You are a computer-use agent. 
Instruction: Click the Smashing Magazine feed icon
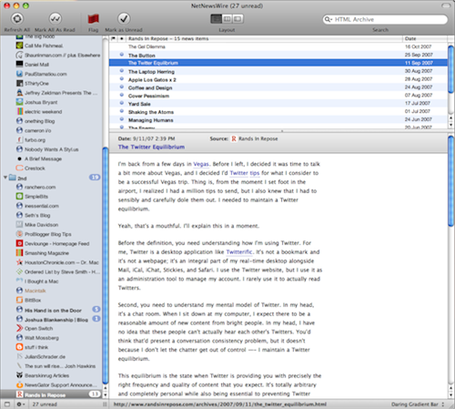coord(20,253)
